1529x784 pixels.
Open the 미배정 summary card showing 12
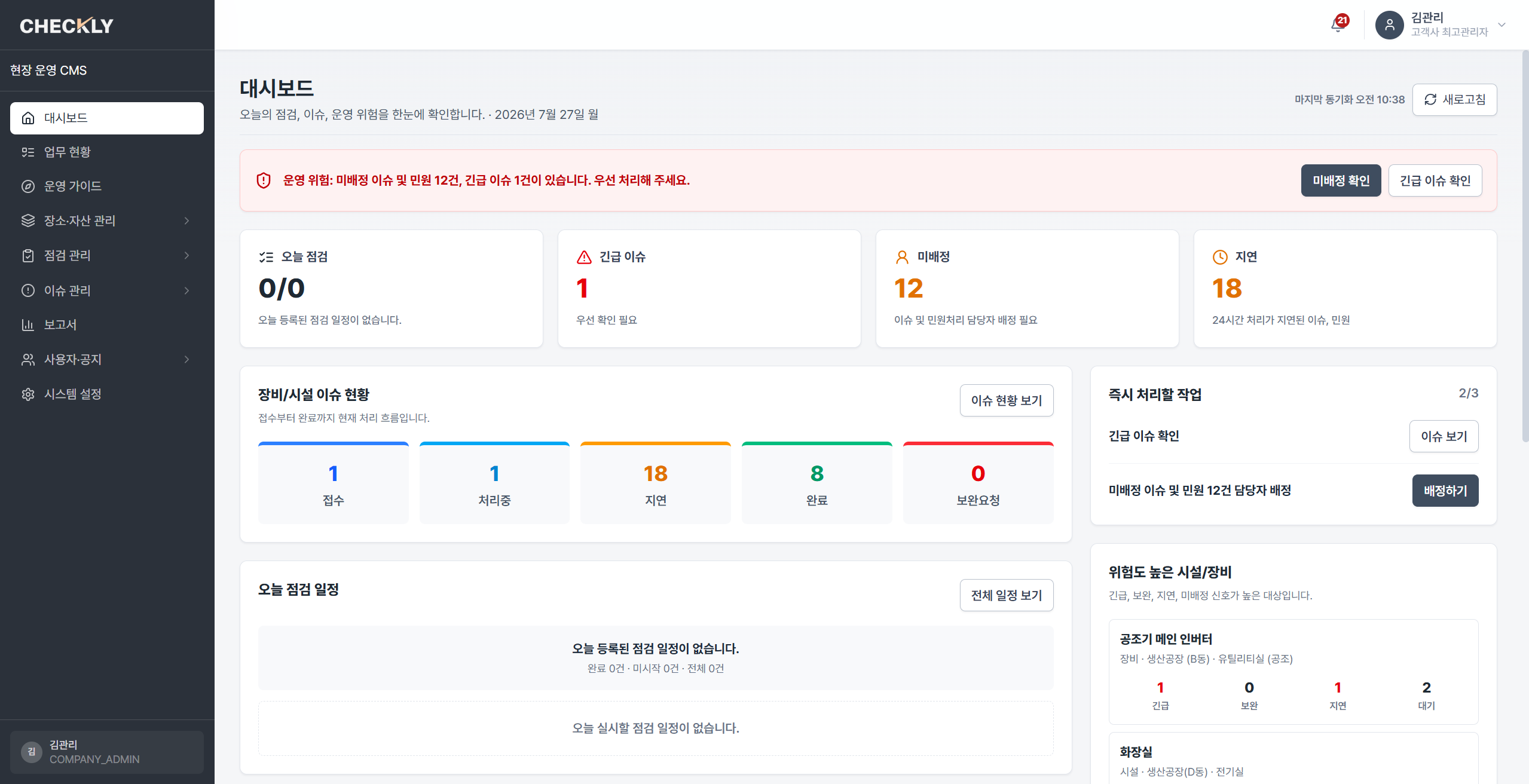point(1028,289)
